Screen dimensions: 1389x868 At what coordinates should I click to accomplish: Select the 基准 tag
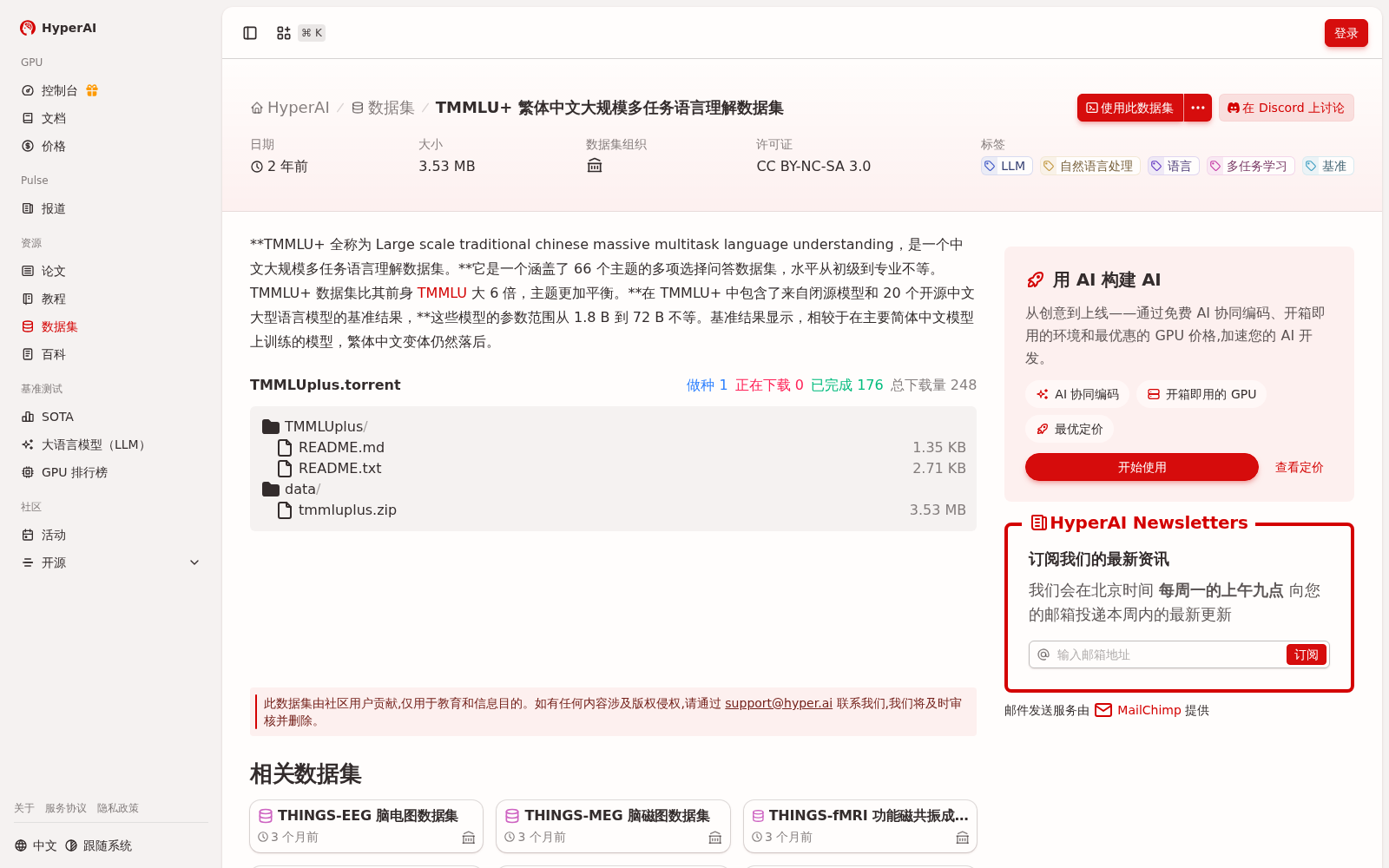coord(1327,166)
